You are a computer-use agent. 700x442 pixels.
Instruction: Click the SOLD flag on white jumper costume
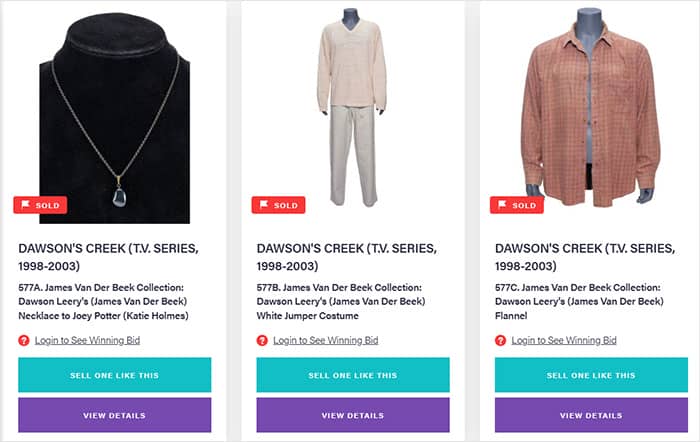[x=278, y=205]
